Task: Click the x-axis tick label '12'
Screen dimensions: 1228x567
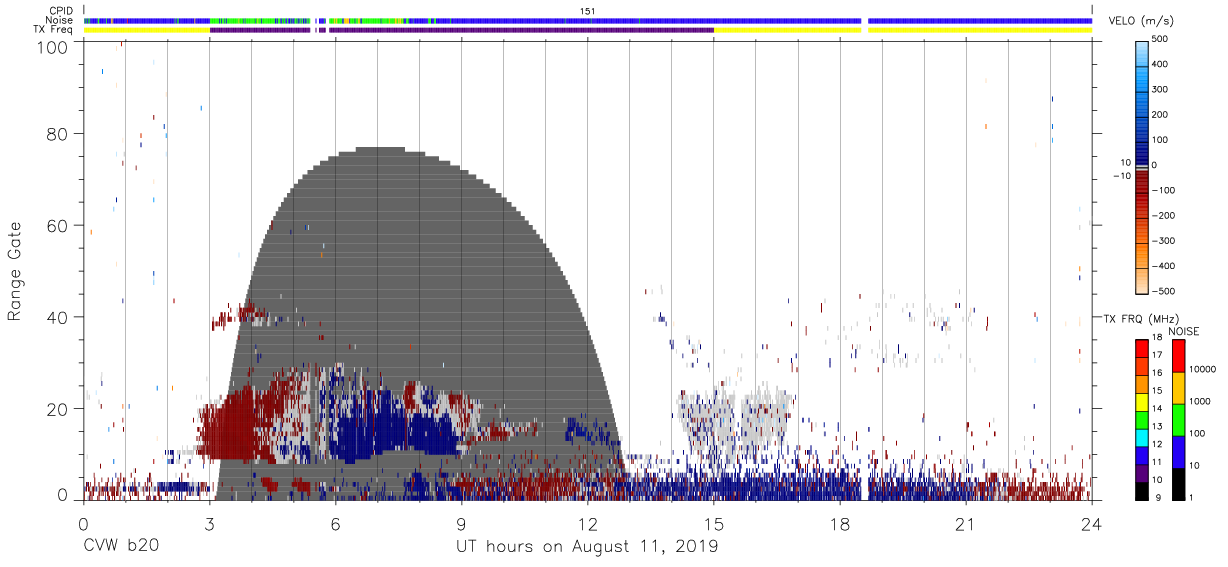Action: 587,523
